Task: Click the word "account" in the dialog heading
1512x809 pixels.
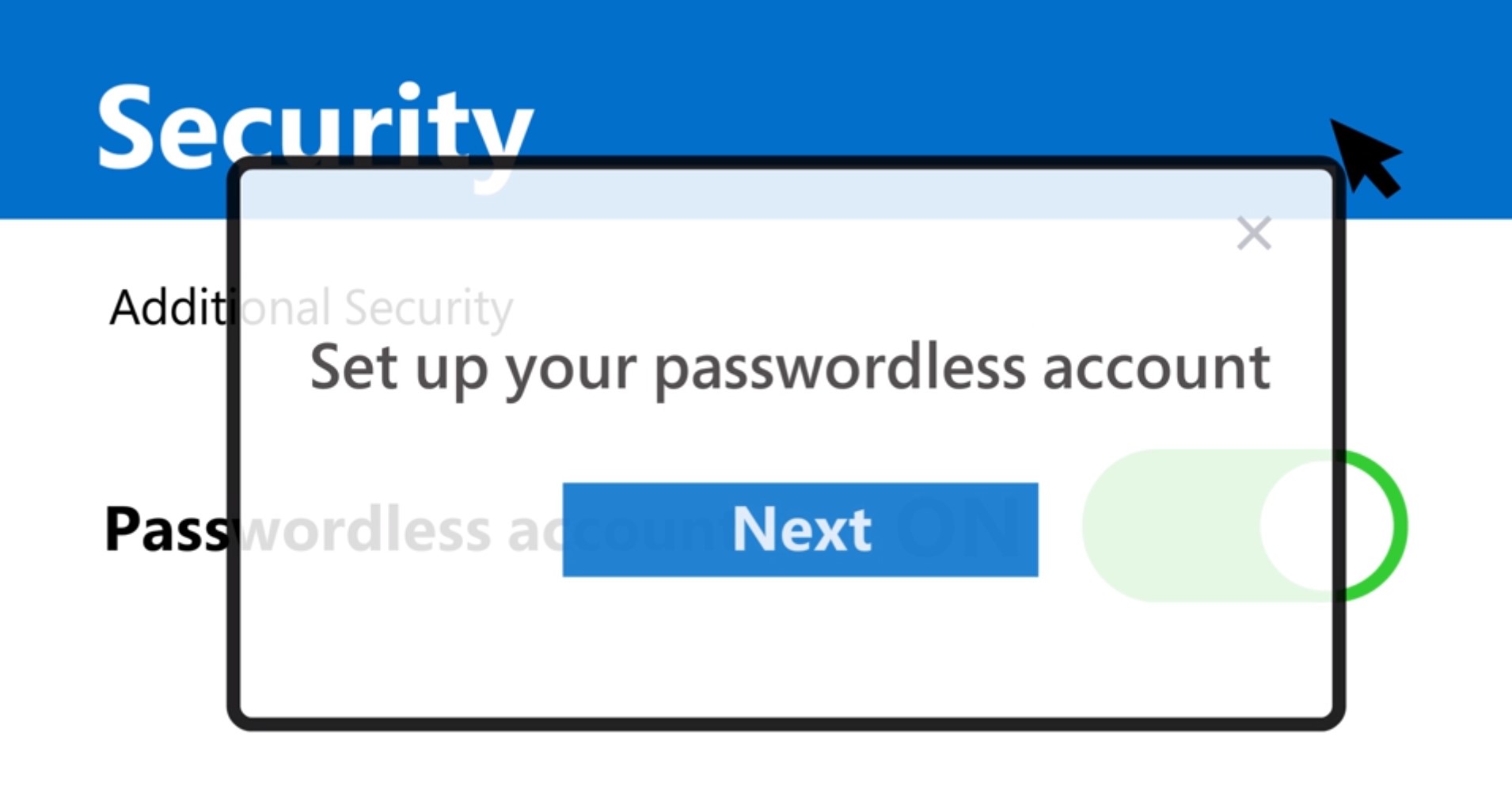Action: tap(1156, 368)
